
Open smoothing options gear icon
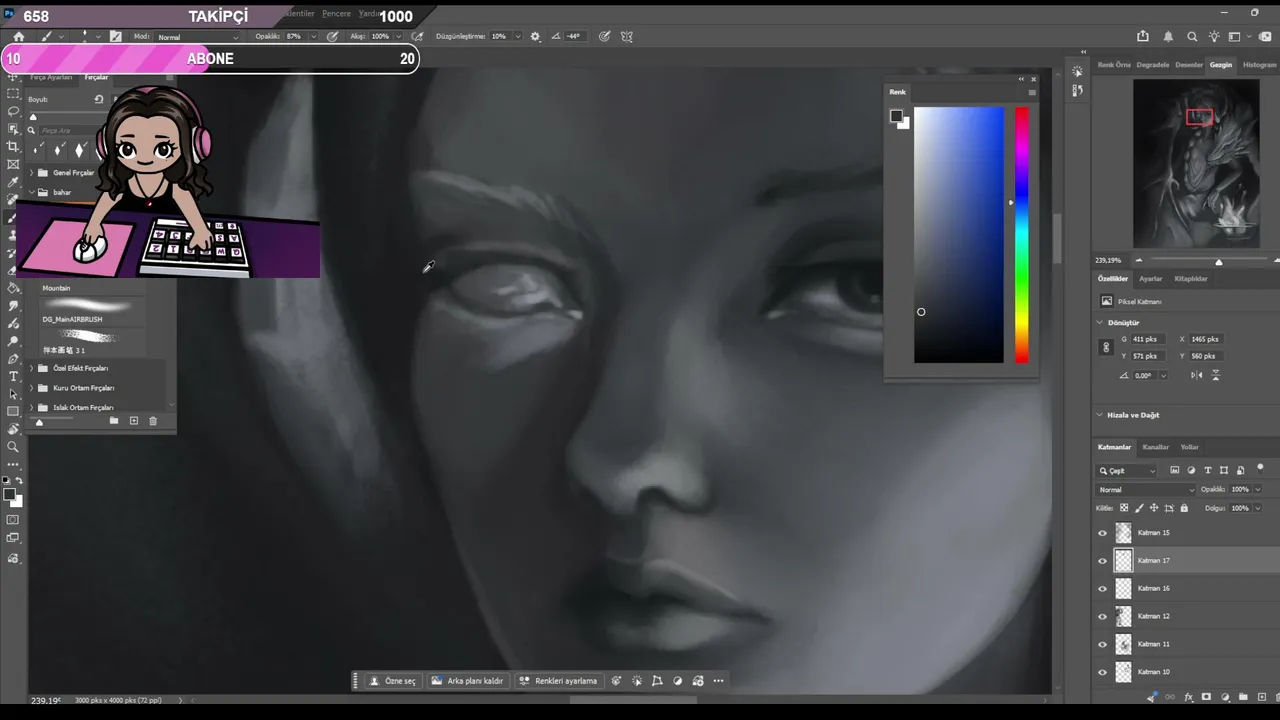[535, 36]
